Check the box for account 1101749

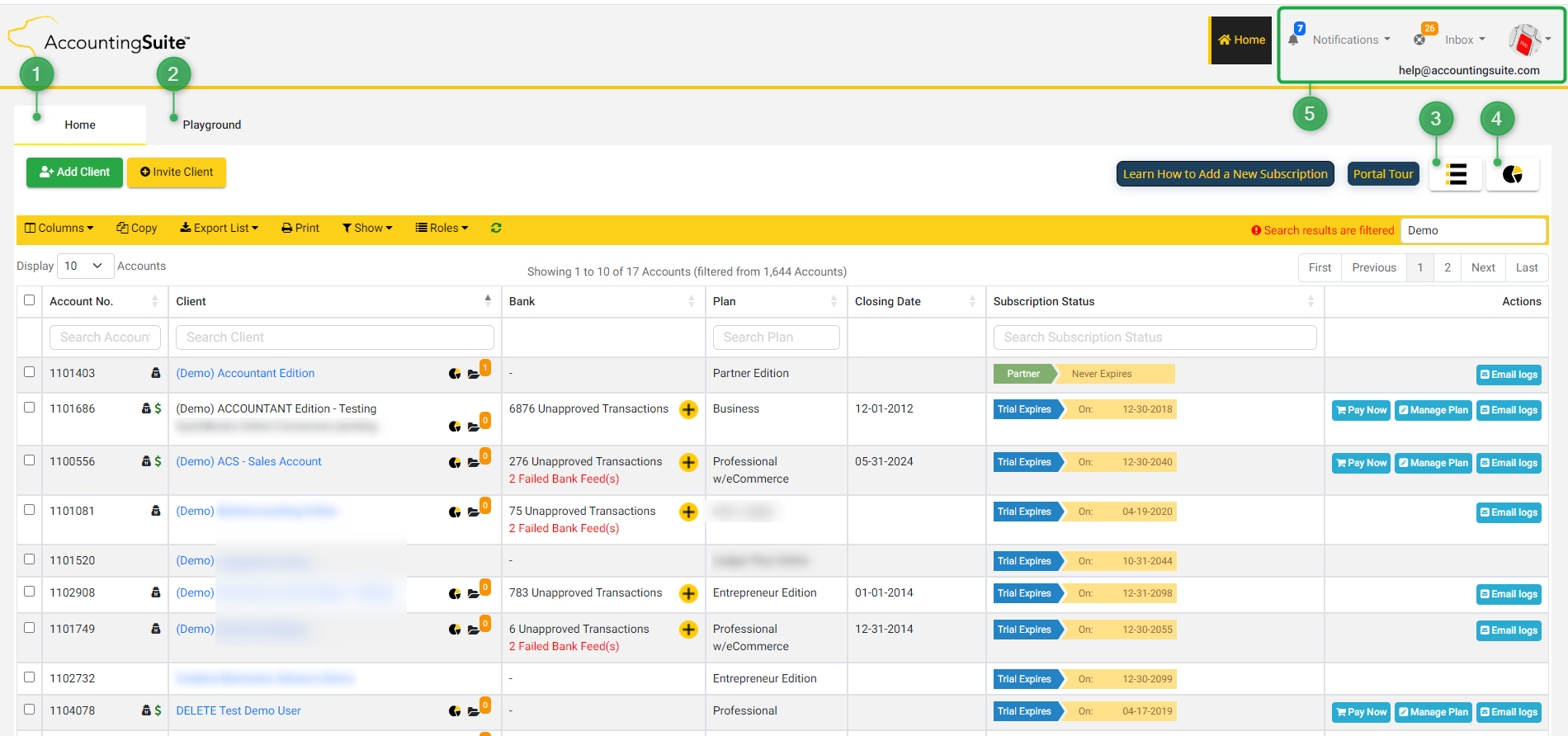[x=30, y=627]
